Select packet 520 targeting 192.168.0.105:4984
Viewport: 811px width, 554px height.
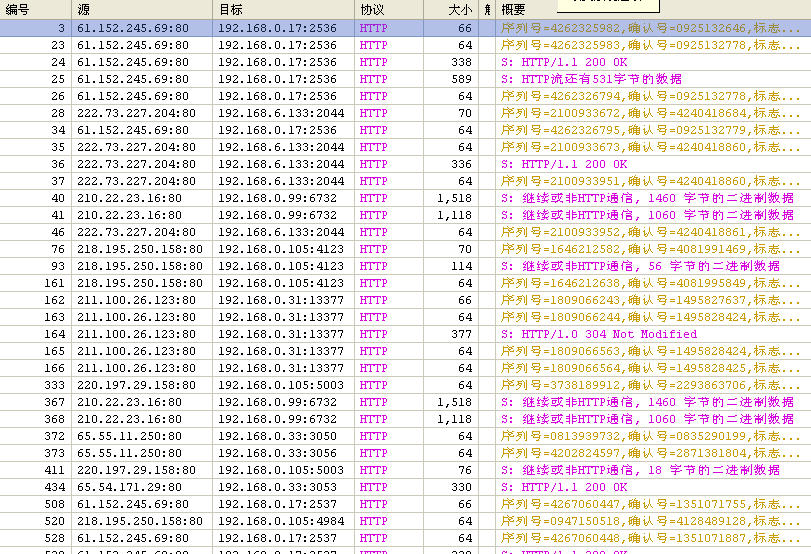300,522
